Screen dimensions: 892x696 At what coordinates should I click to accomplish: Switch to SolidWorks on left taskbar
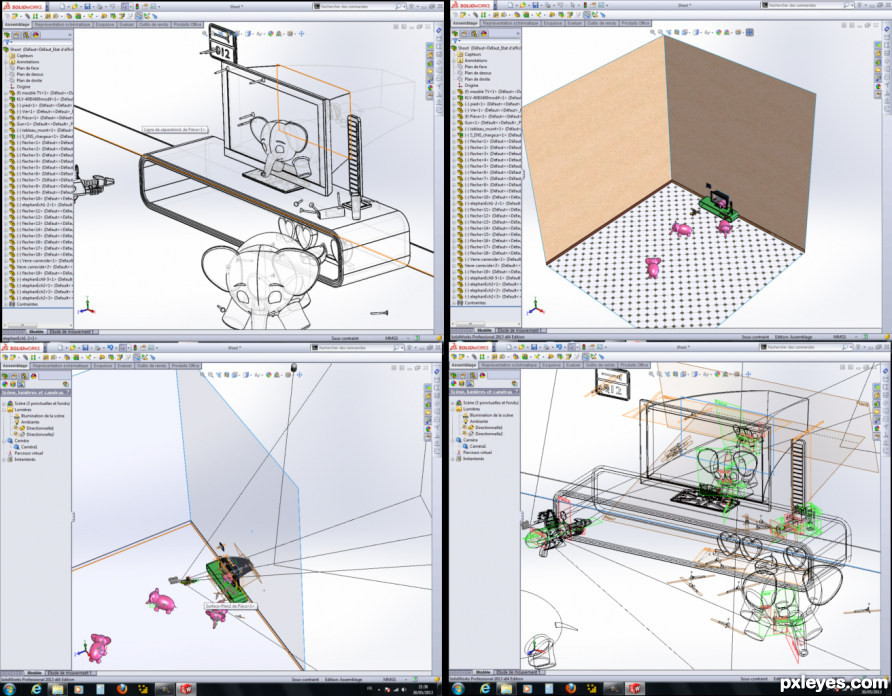[185, 689]
